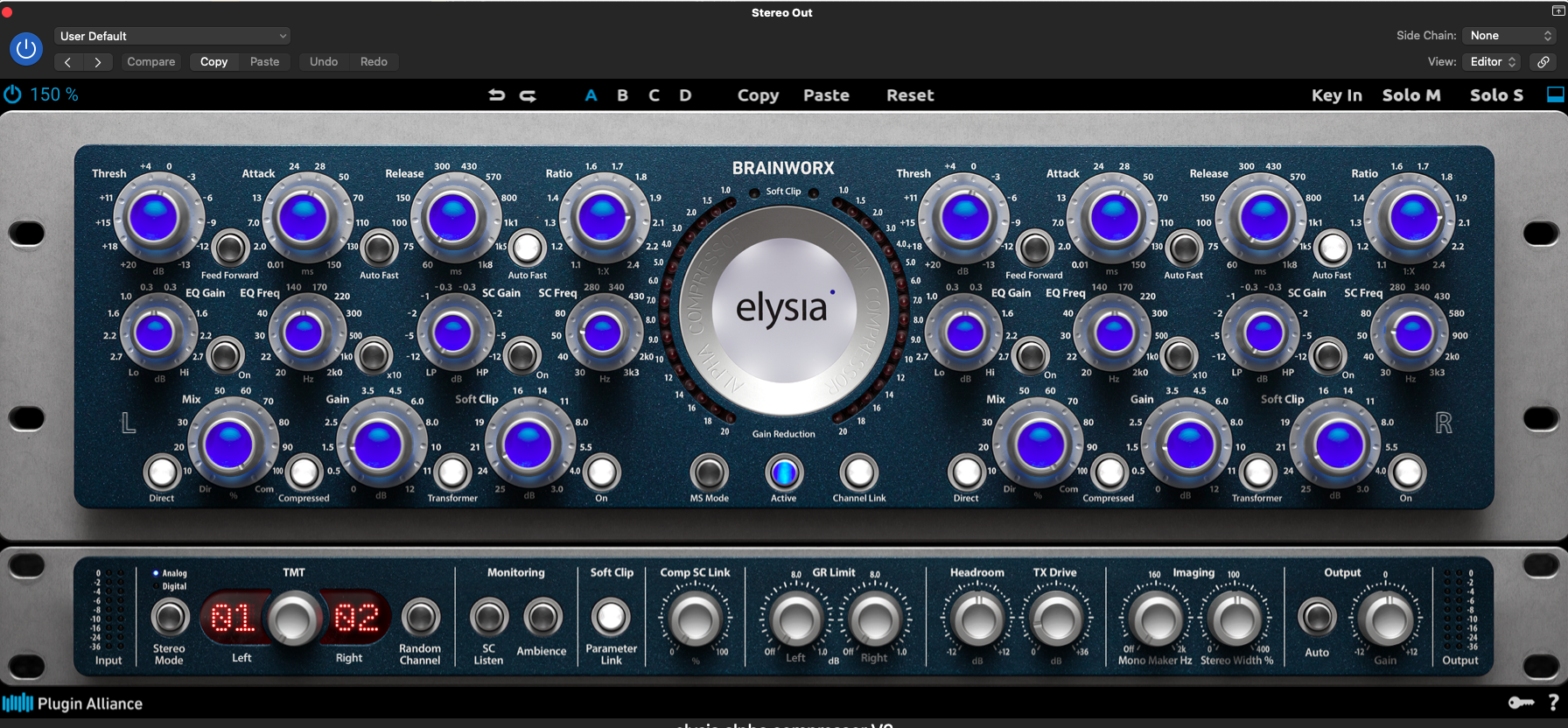This screenshot has width=1568, height=728.
Task: Click the TMT Left channel 01 display
Action: pyautogui.click(x=234, y=618)
